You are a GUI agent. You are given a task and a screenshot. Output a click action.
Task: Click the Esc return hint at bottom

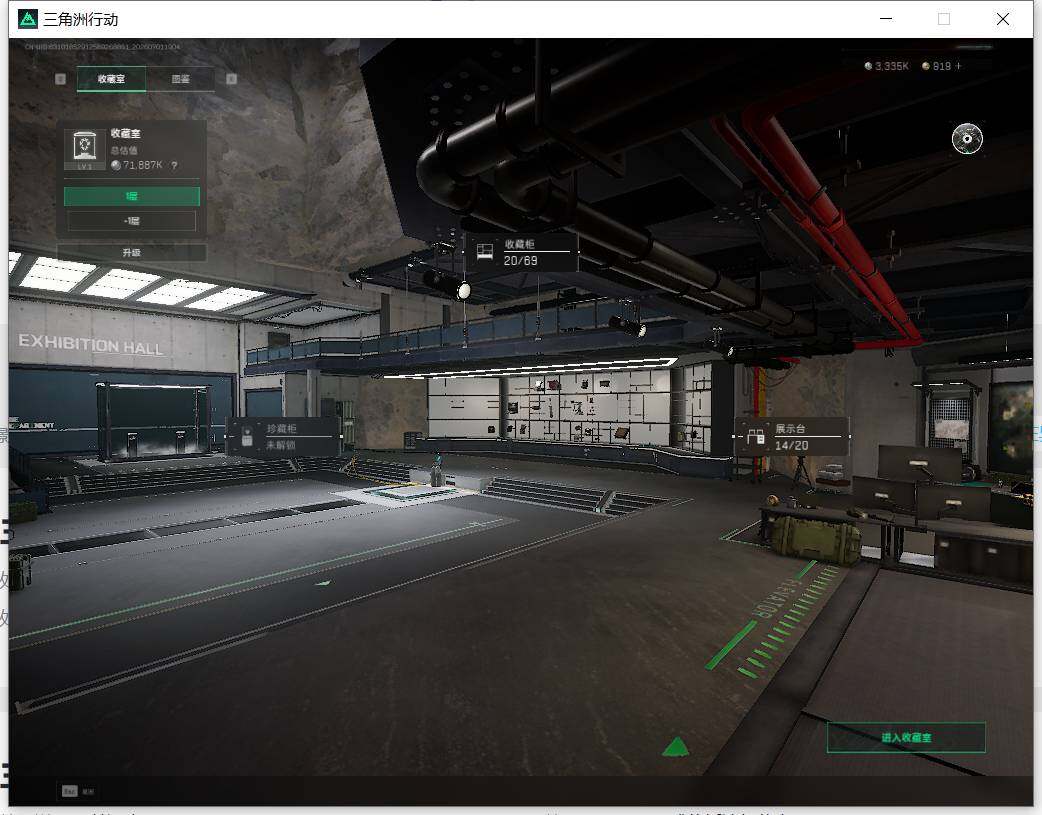point(78,791)
